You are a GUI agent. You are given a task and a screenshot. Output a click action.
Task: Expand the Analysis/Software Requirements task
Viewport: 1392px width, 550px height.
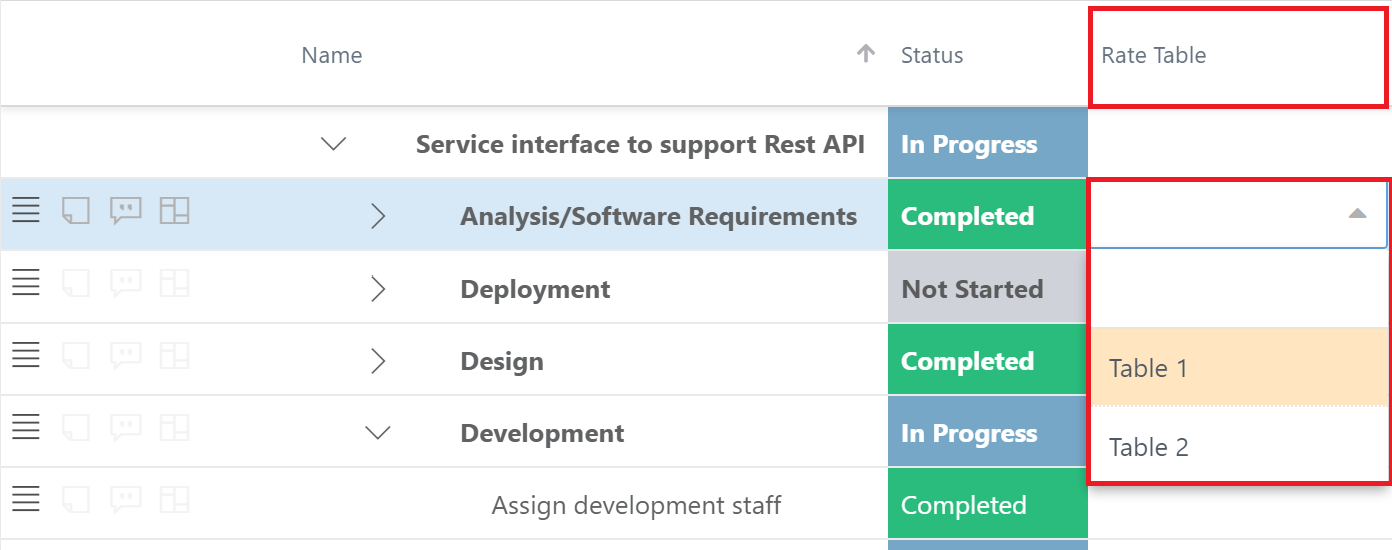[x=378, y=216]
